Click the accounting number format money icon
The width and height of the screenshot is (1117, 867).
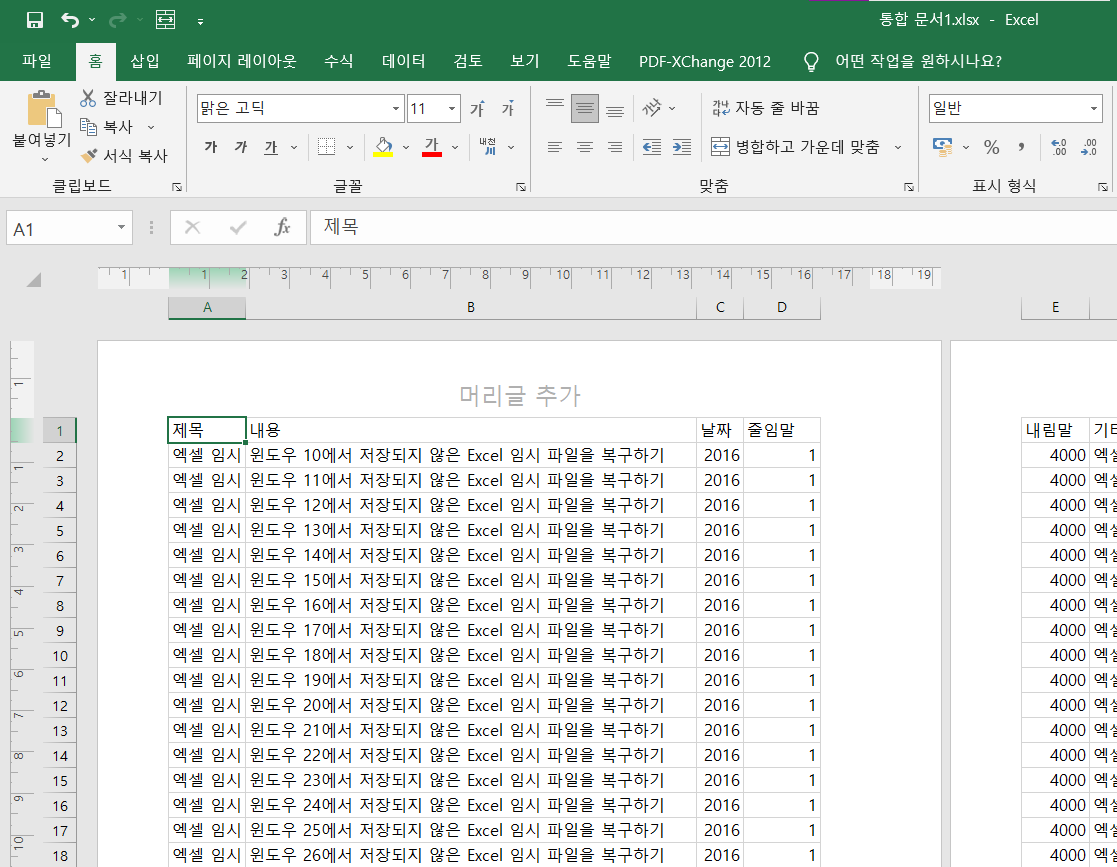point(941,147)
